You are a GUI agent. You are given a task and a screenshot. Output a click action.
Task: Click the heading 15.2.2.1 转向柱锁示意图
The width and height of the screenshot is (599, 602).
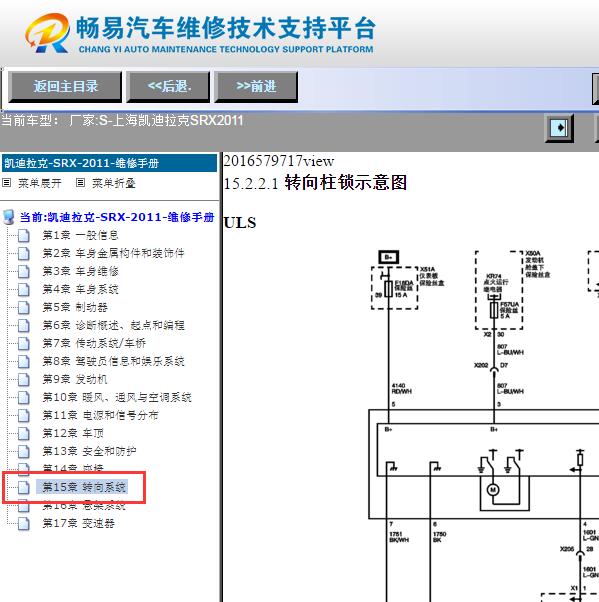click(x=315, y=183)
